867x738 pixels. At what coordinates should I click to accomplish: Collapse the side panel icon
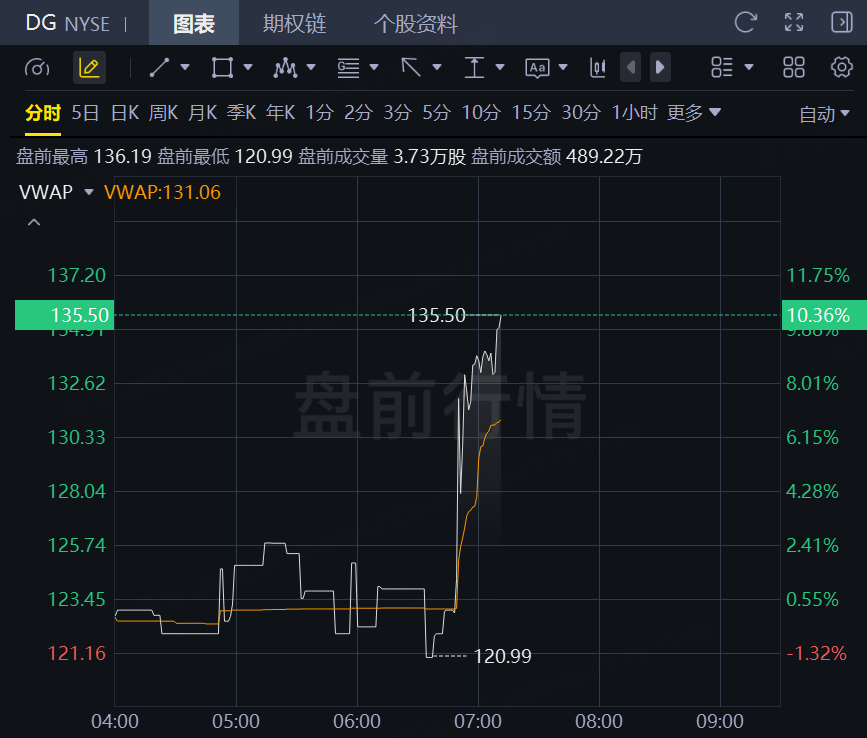coord(842,23)
